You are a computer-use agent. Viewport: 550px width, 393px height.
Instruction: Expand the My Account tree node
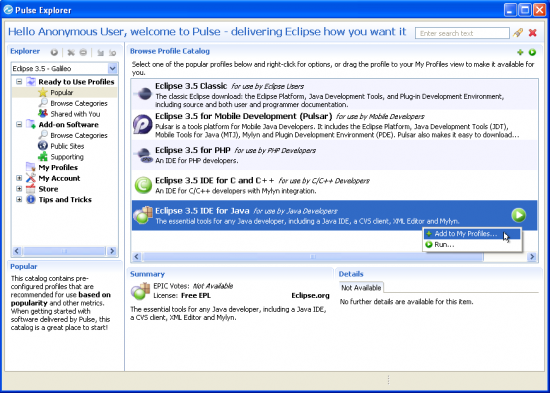[19, 178]
